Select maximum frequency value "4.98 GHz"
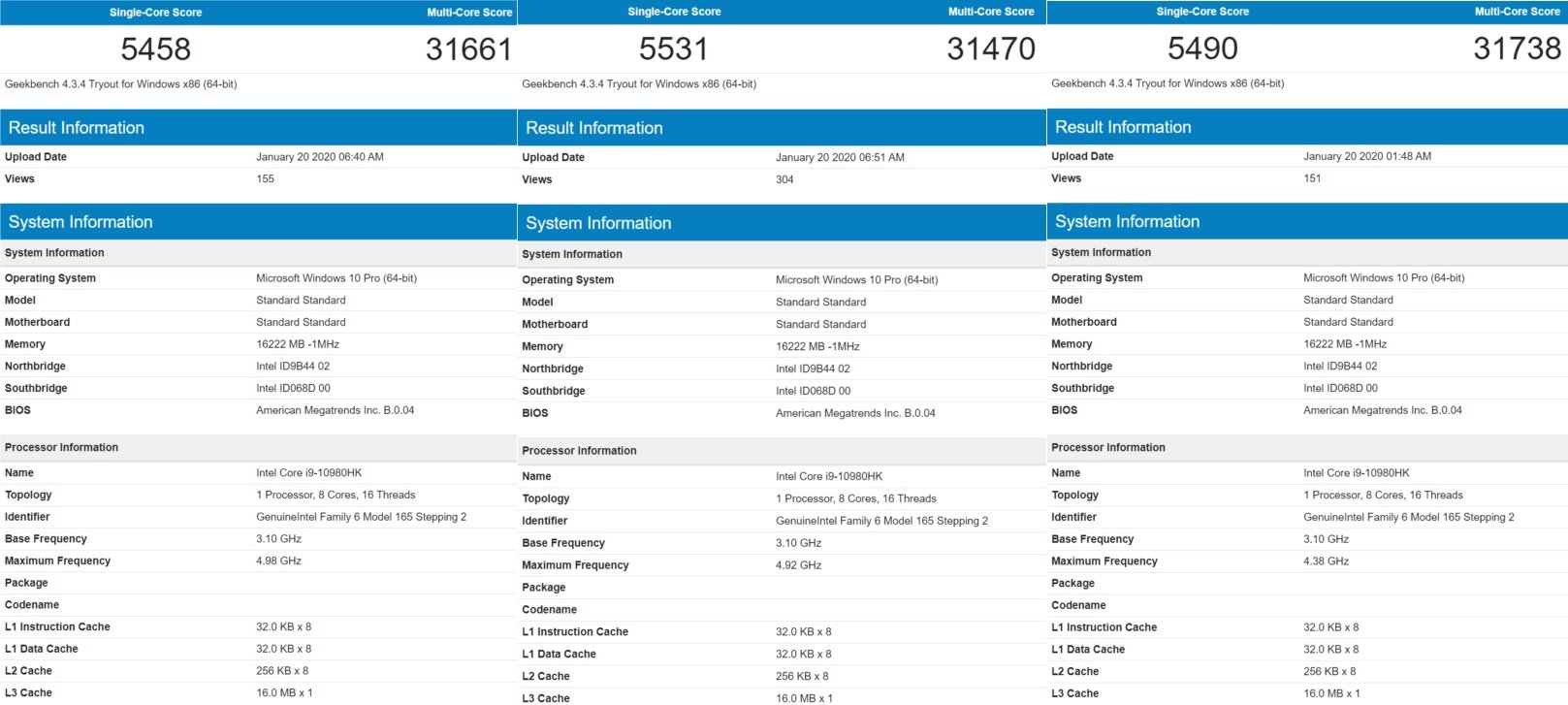The width and height of the screenshot is (1568, 705). [x=278, y=561]
